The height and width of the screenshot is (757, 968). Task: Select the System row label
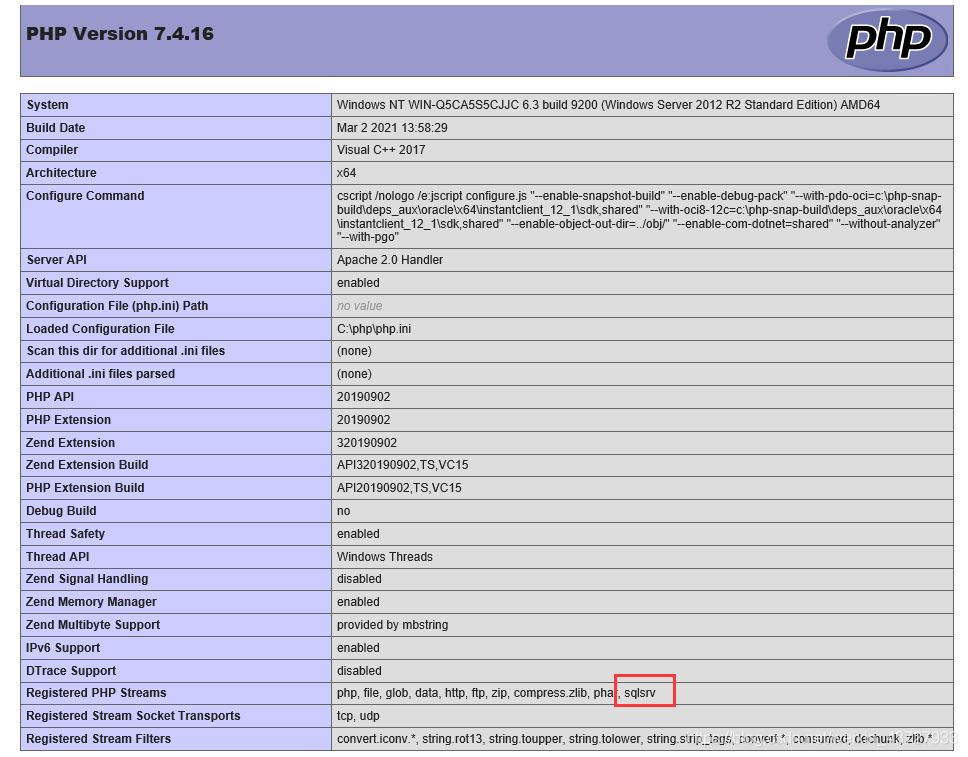tap(48, 104)
